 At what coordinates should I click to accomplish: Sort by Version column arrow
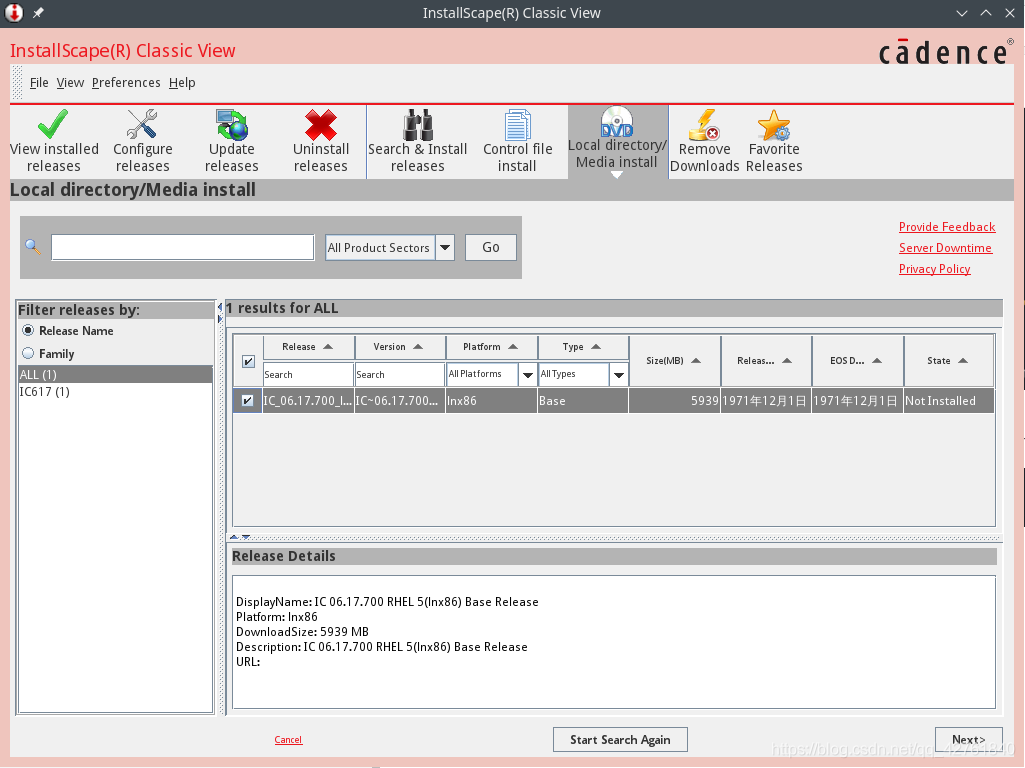(x=418, y=346)
